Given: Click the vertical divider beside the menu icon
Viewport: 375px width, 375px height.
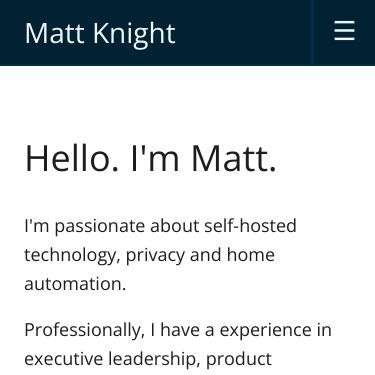Looking at the screenshot, I should [x=313, y=32].
